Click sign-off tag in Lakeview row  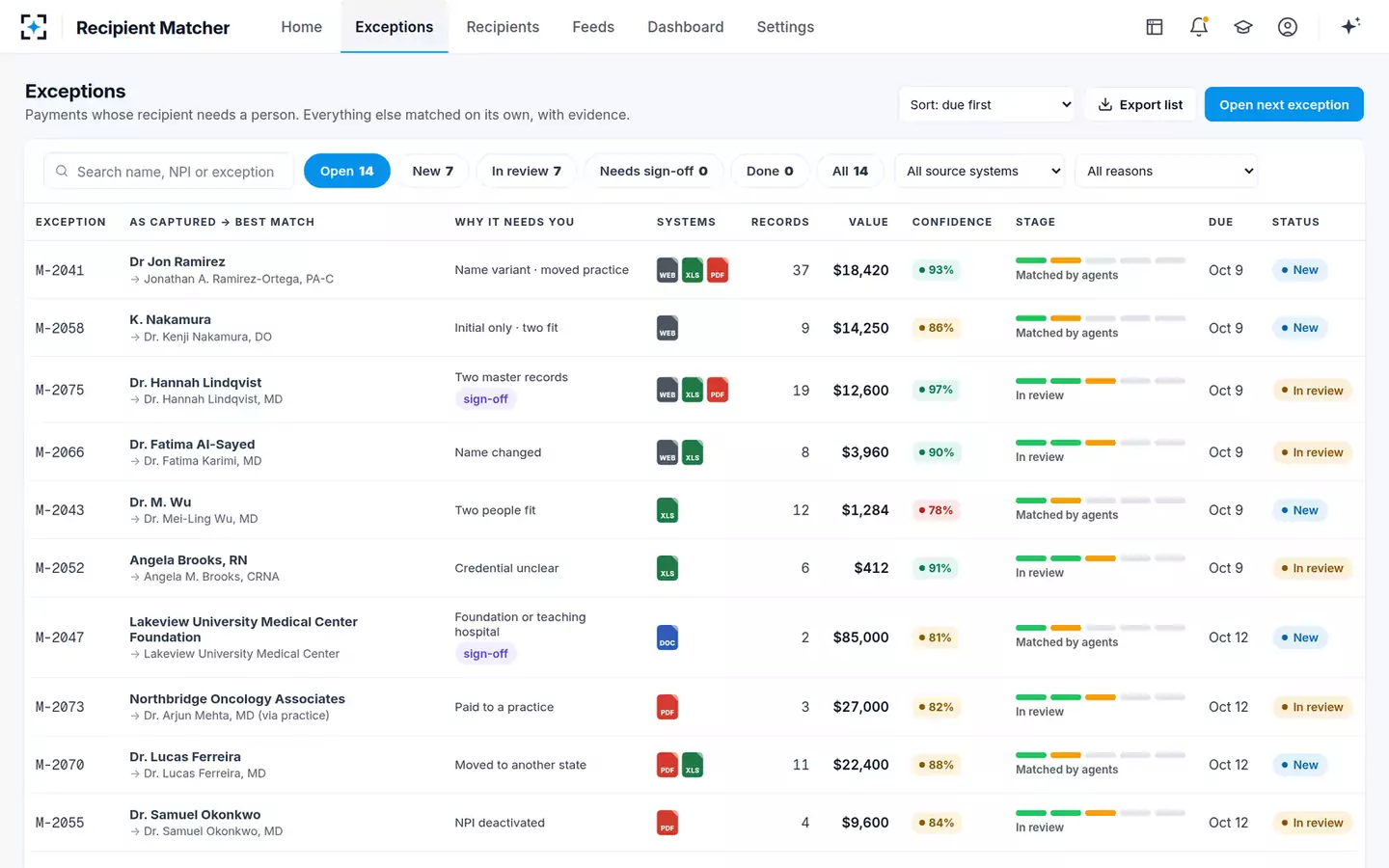(x=486, y=654)
